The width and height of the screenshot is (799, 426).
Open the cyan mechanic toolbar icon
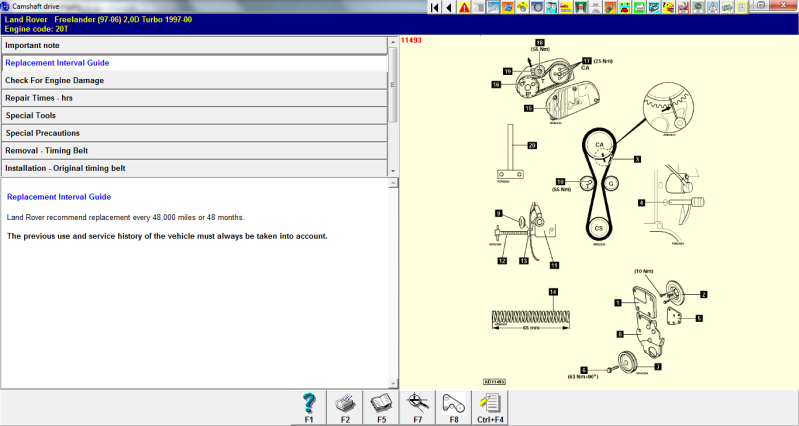pos(551,7)
